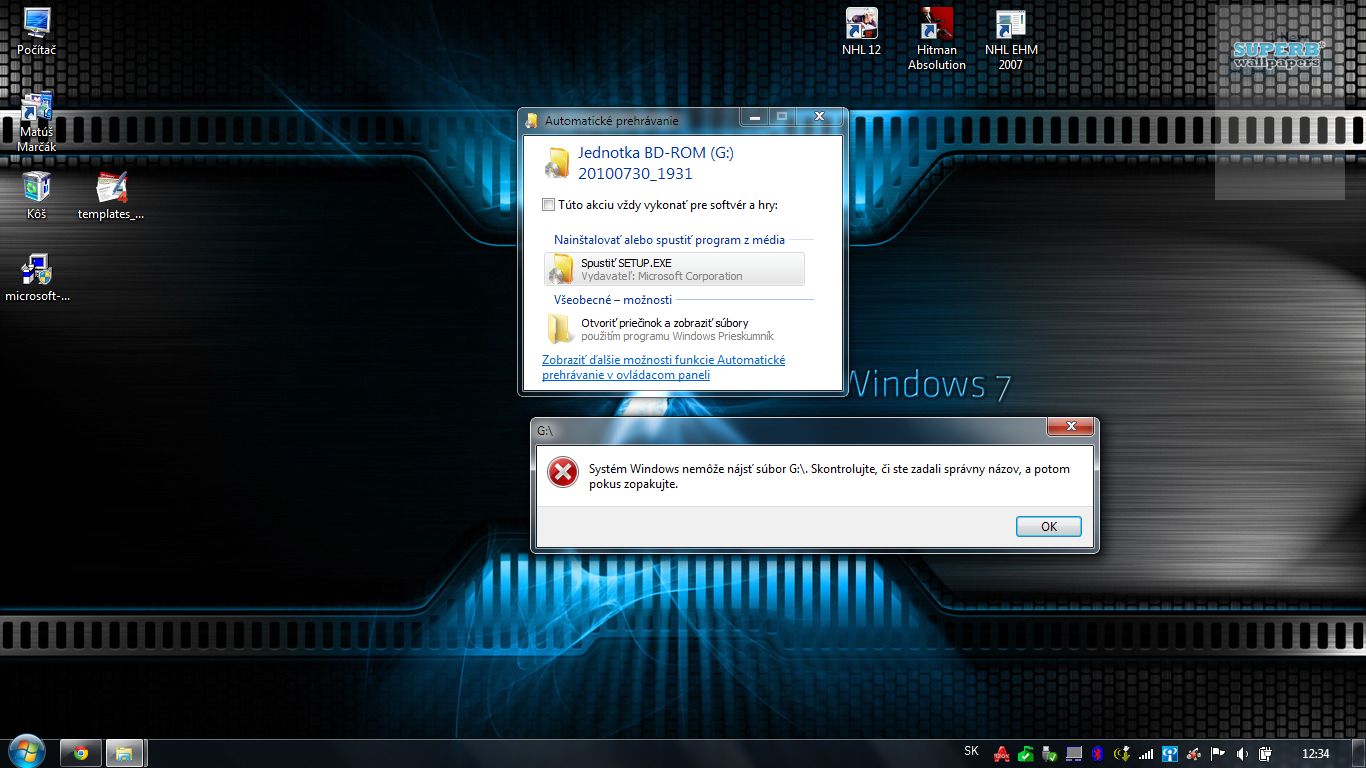Open link to more AutoPlay options
Image resolution: width=1366 pixels, height=768 pixels.
[x=664, y=367]
